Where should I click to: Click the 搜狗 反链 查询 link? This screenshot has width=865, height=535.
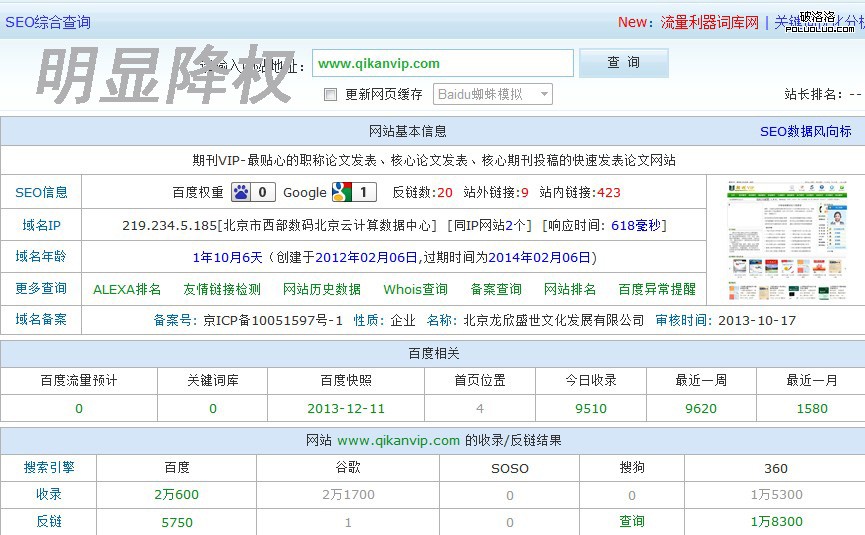[632, 521]
